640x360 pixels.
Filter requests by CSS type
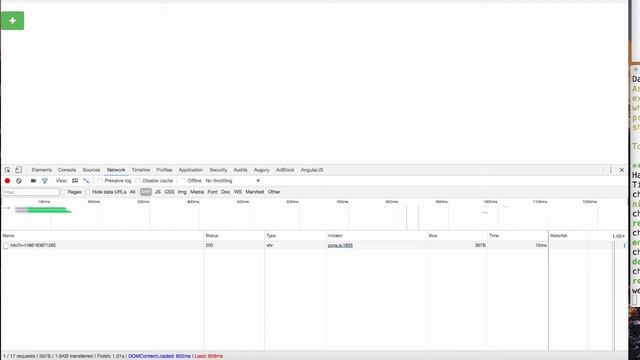point(169,192)
